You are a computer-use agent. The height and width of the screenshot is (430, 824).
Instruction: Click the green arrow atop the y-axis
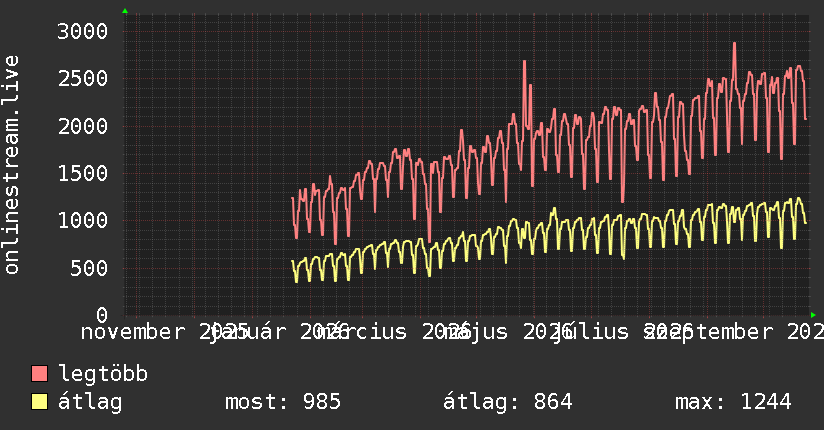click(x=125, y=11)
